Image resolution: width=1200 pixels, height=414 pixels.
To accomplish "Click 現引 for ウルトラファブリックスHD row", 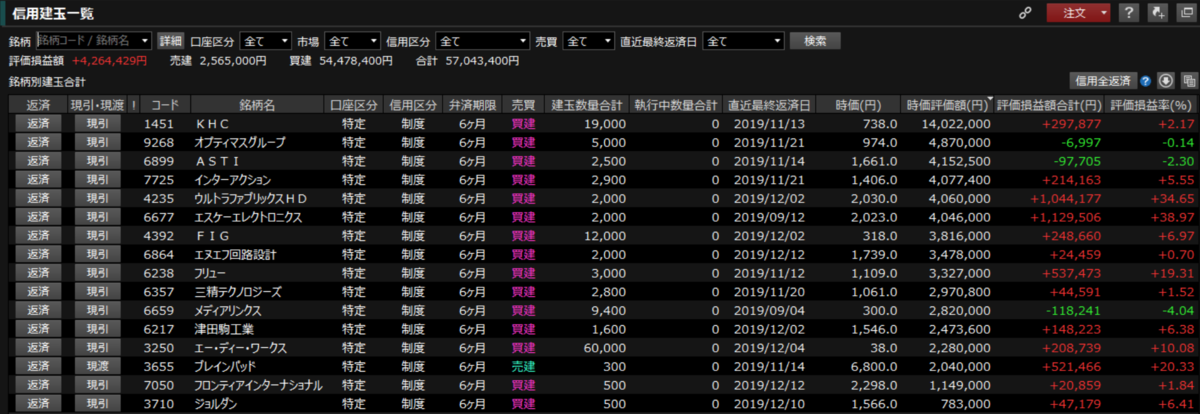I will (x=98, y=198).
